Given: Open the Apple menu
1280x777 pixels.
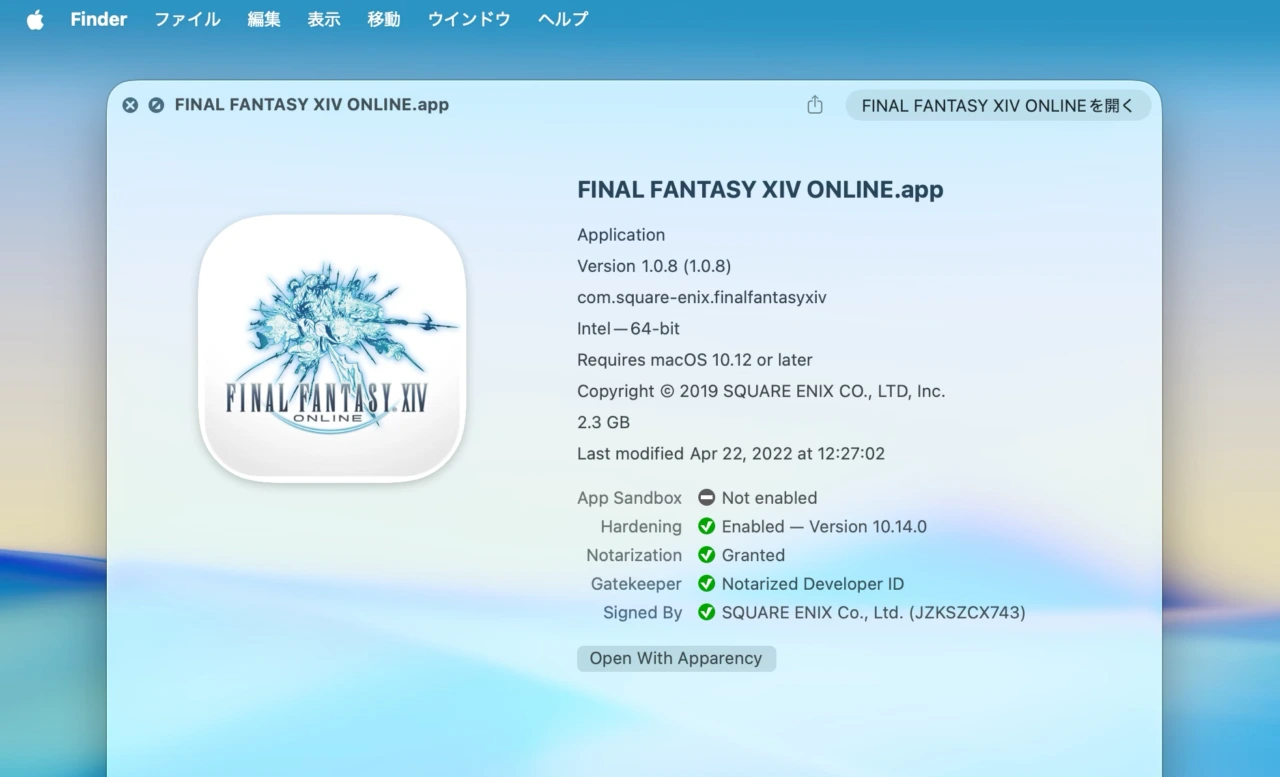Looking at the screenshot, I should click(x=35, y=18).
